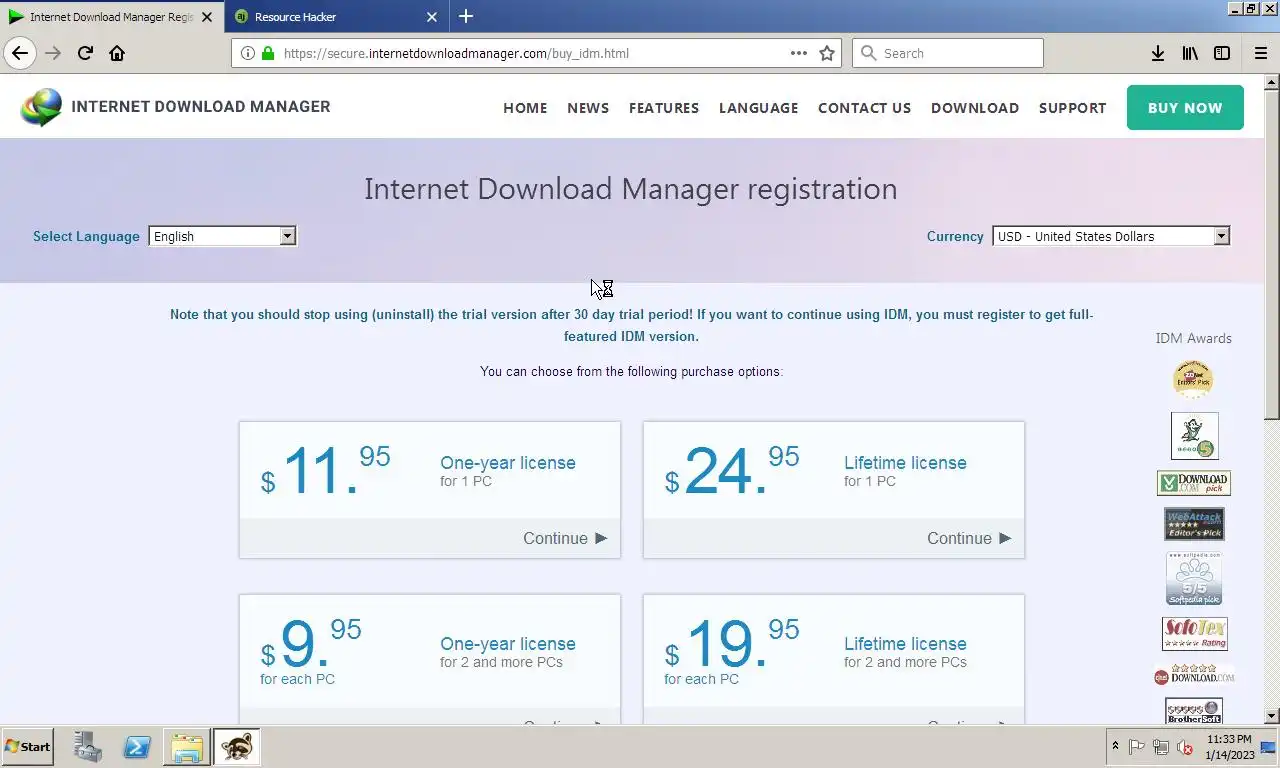Open Firefox downloads arrow icon
Screen dimensions: 1280x768
point(1158,53)
